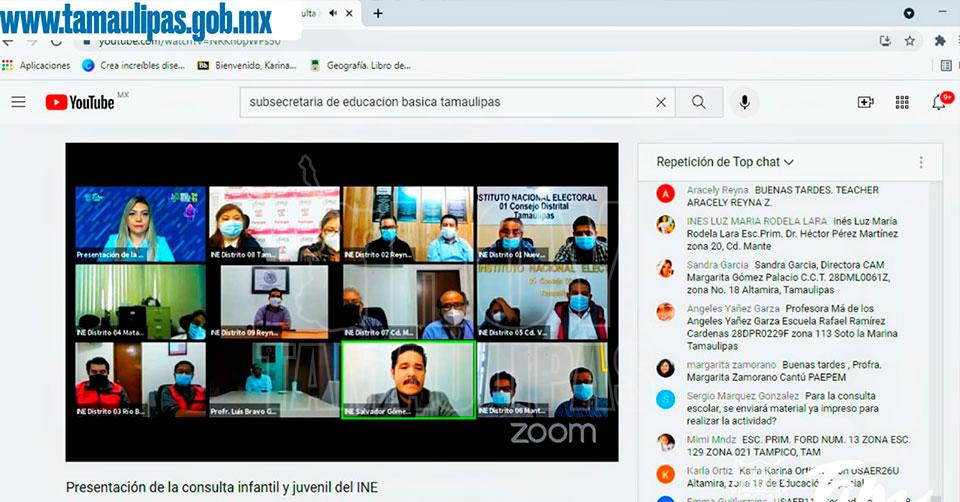Open the browser extensions puzzle icon

pos(939,41)
